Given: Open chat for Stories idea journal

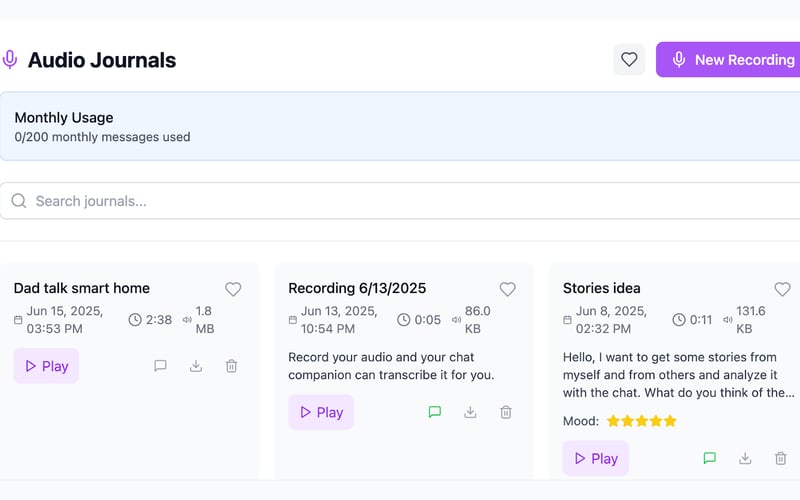Looking at the screenshot, I should click(x=710, y=458).
